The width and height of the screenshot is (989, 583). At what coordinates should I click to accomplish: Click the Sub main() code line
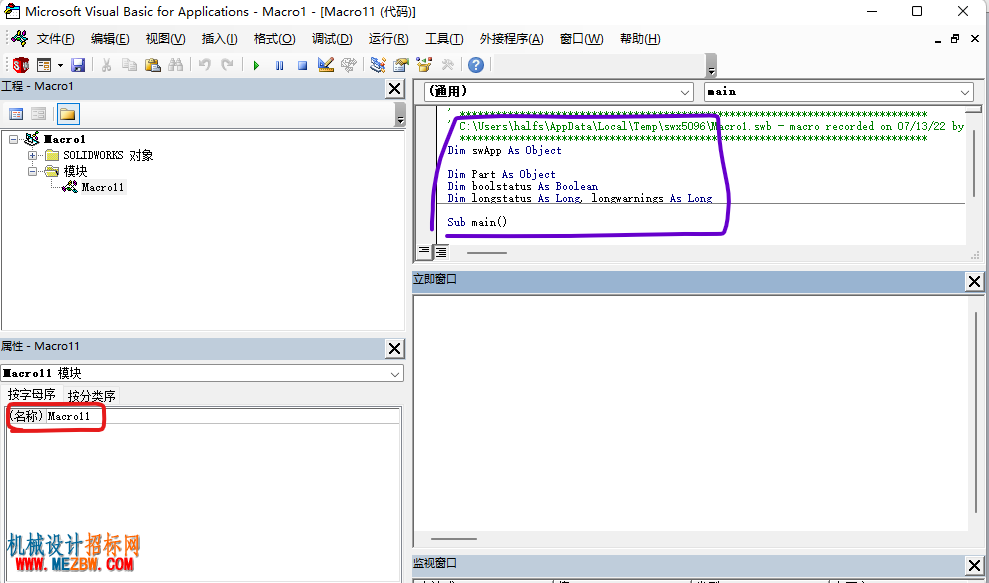[477, 222]
